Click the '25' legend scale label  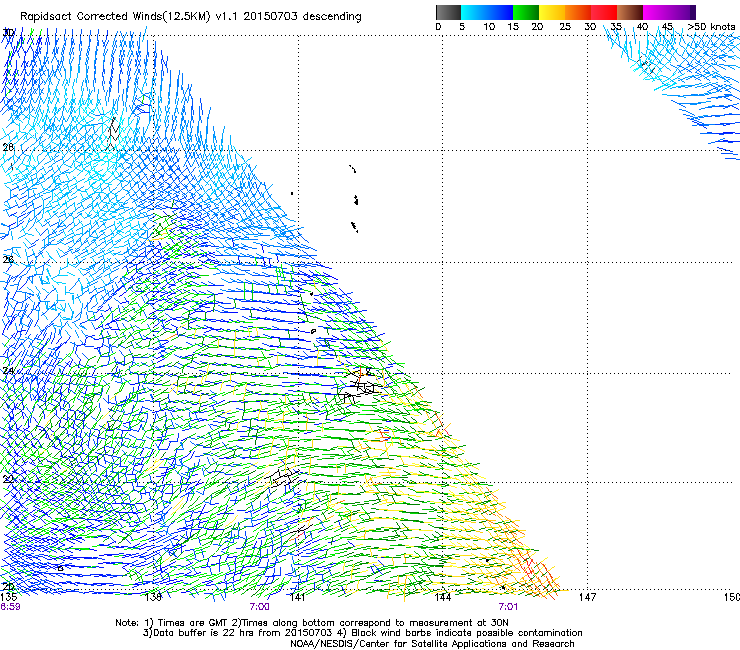coord(565,27)
